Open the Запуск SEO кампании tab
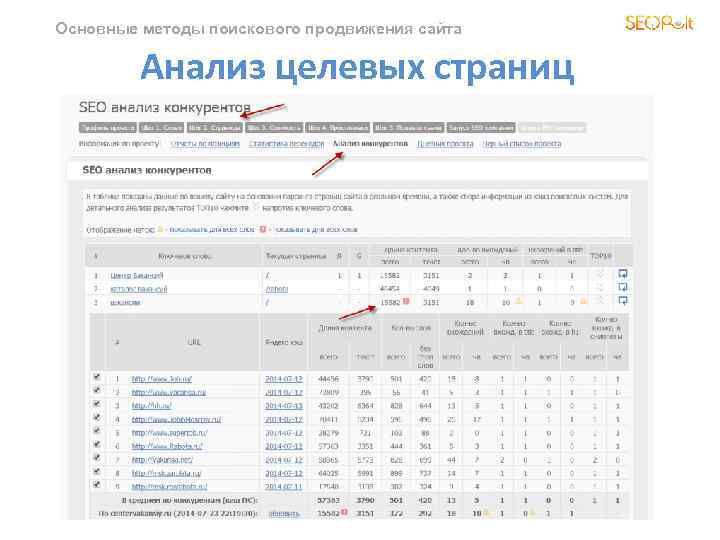The image size is (720, 540). coord(481,128)
